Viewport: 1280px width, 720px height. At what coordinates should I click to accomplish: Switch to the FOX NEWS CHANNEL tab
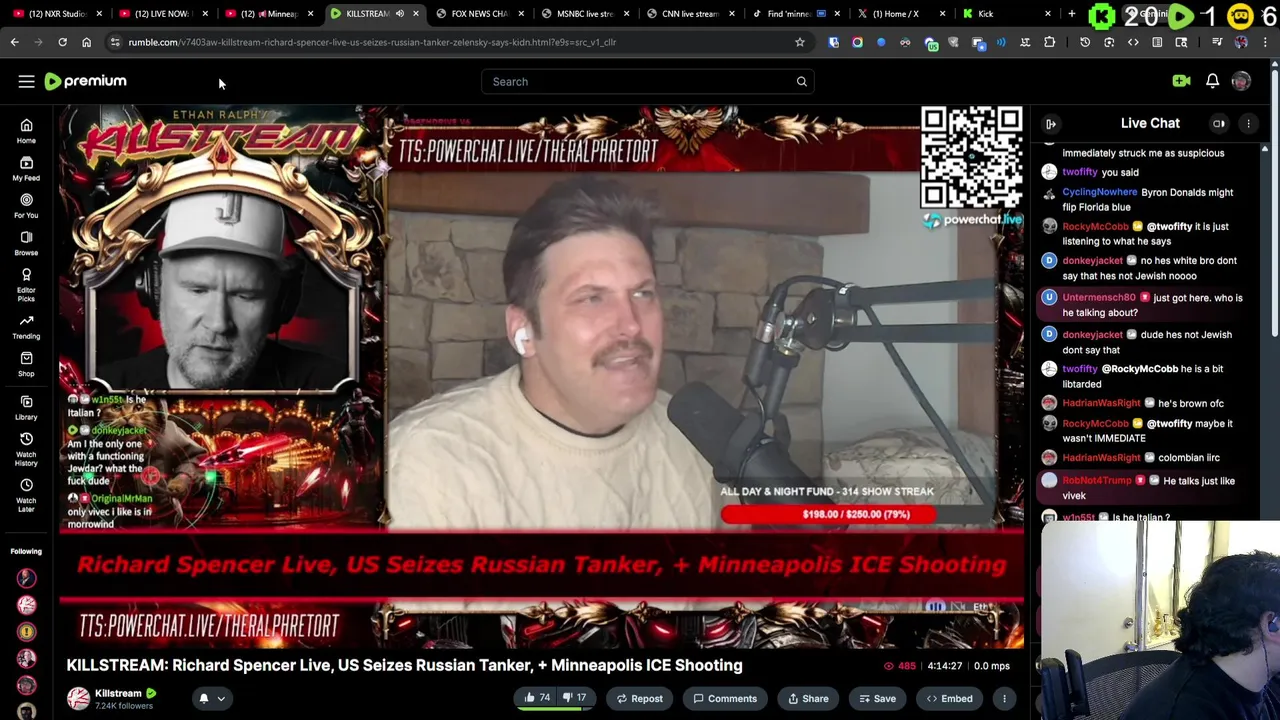click(480, 14)
